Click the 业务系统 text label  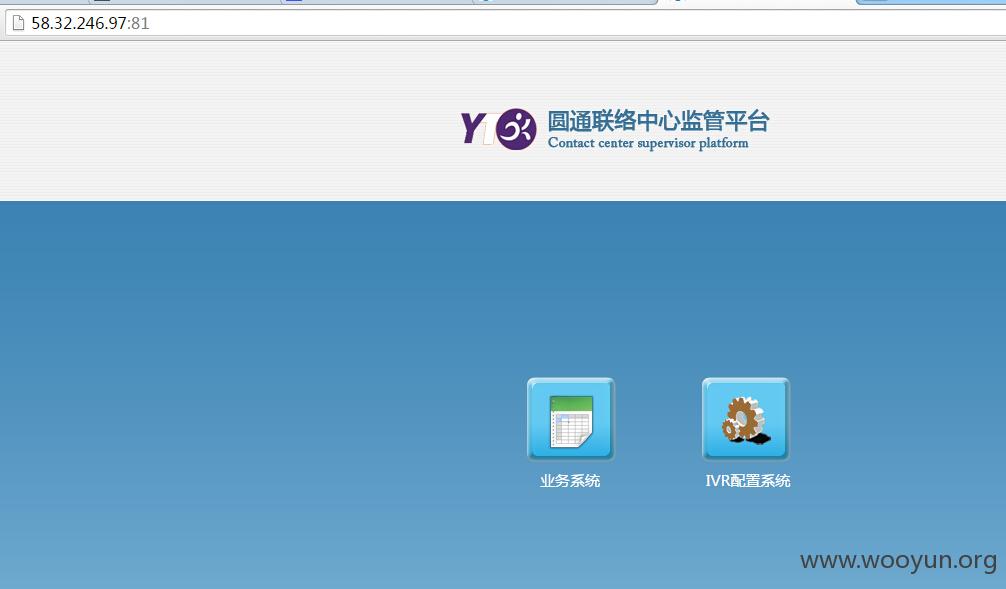(570, 481)
